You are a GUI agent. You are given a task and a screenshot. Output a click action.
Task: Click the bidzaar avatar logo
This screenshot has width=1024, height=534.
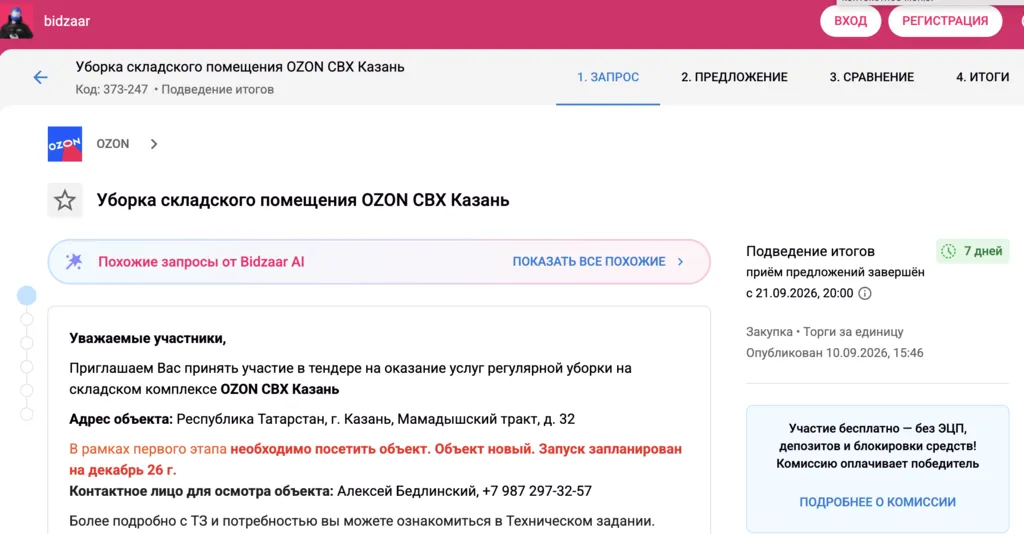coord(16,21)
